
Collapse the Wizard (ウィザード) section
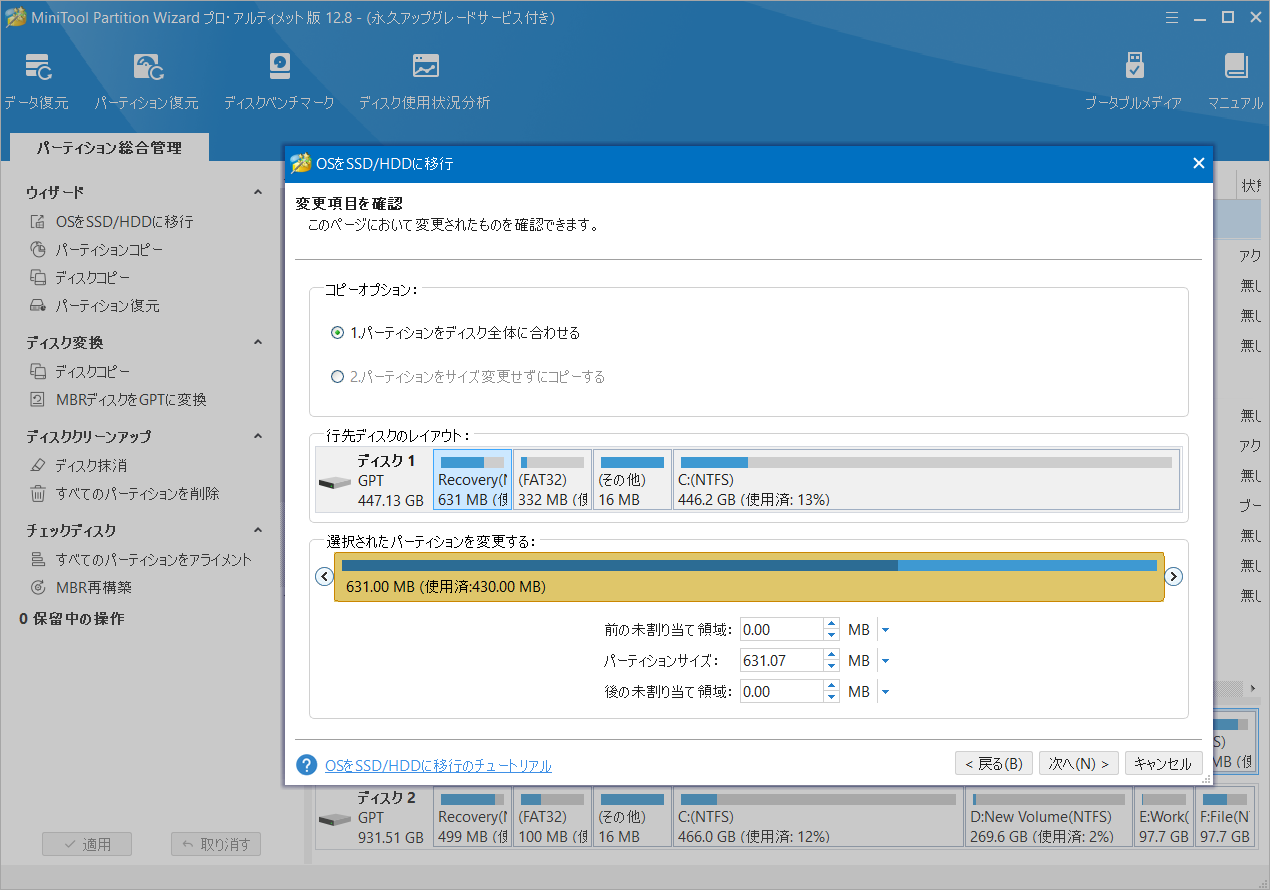pyautogui.click(x=257, y=192)
